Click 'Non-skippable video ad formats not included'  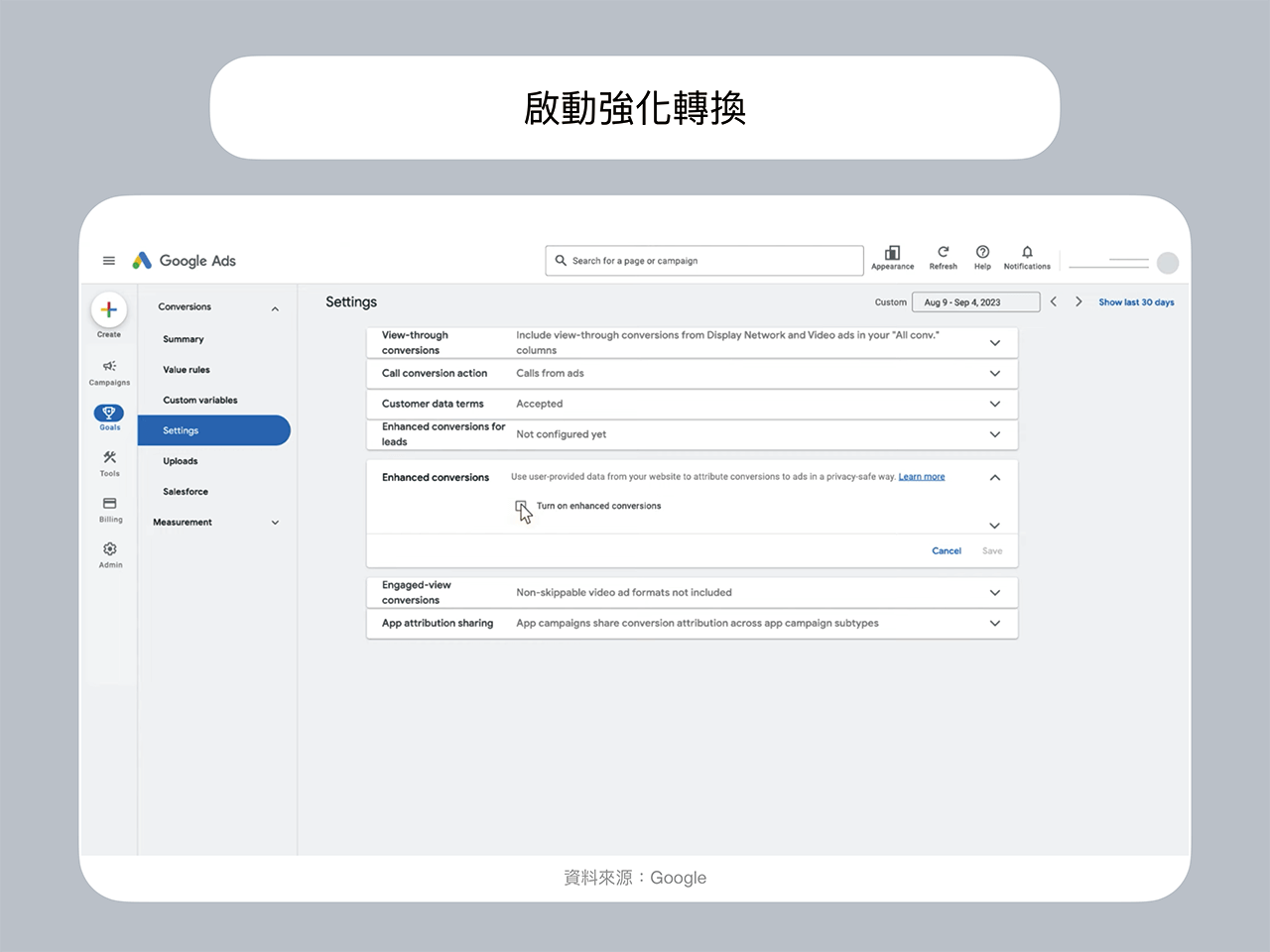[624, 593]
